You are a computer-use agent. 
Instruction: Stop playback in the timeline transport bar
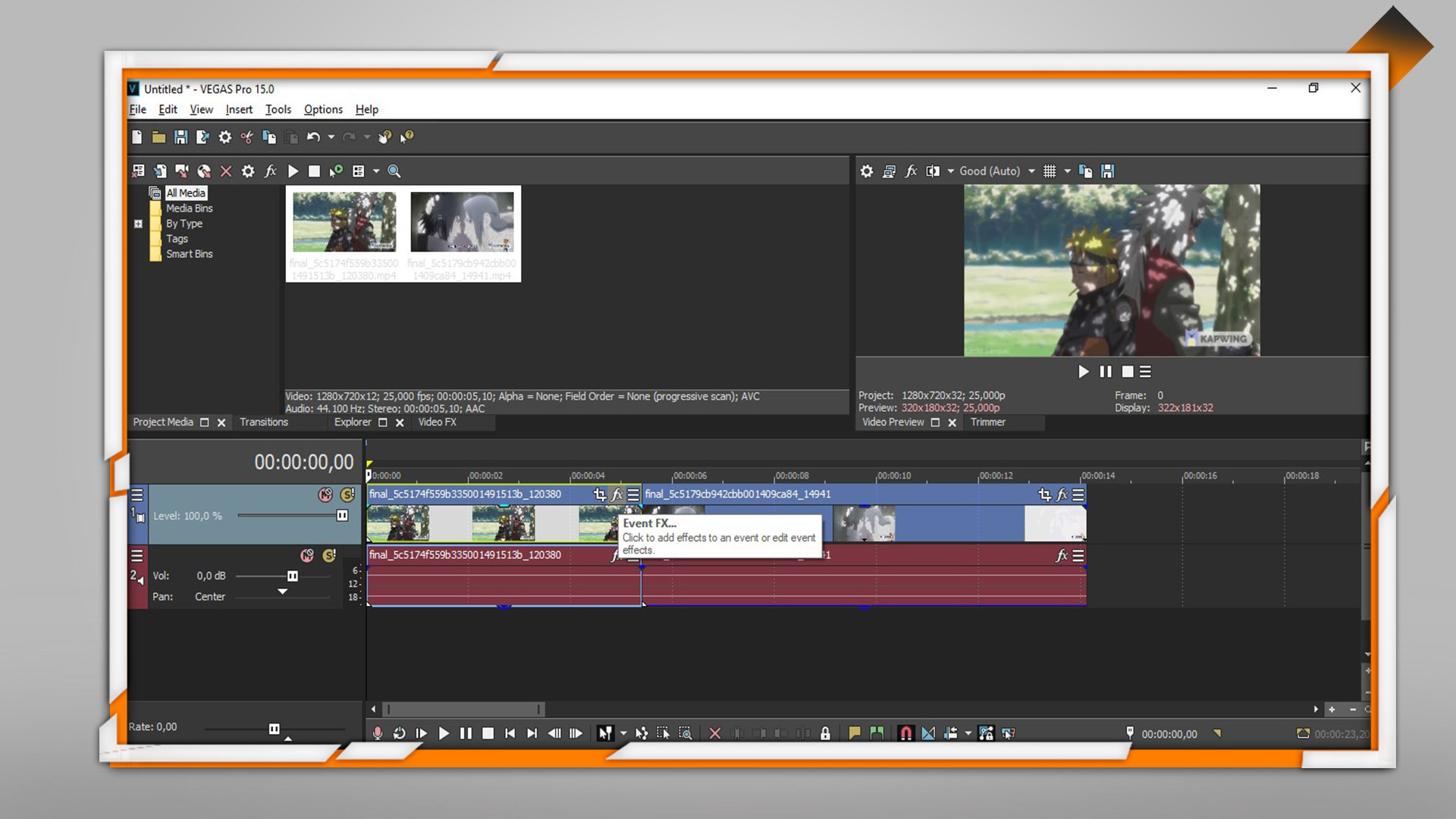pos(488,733)
